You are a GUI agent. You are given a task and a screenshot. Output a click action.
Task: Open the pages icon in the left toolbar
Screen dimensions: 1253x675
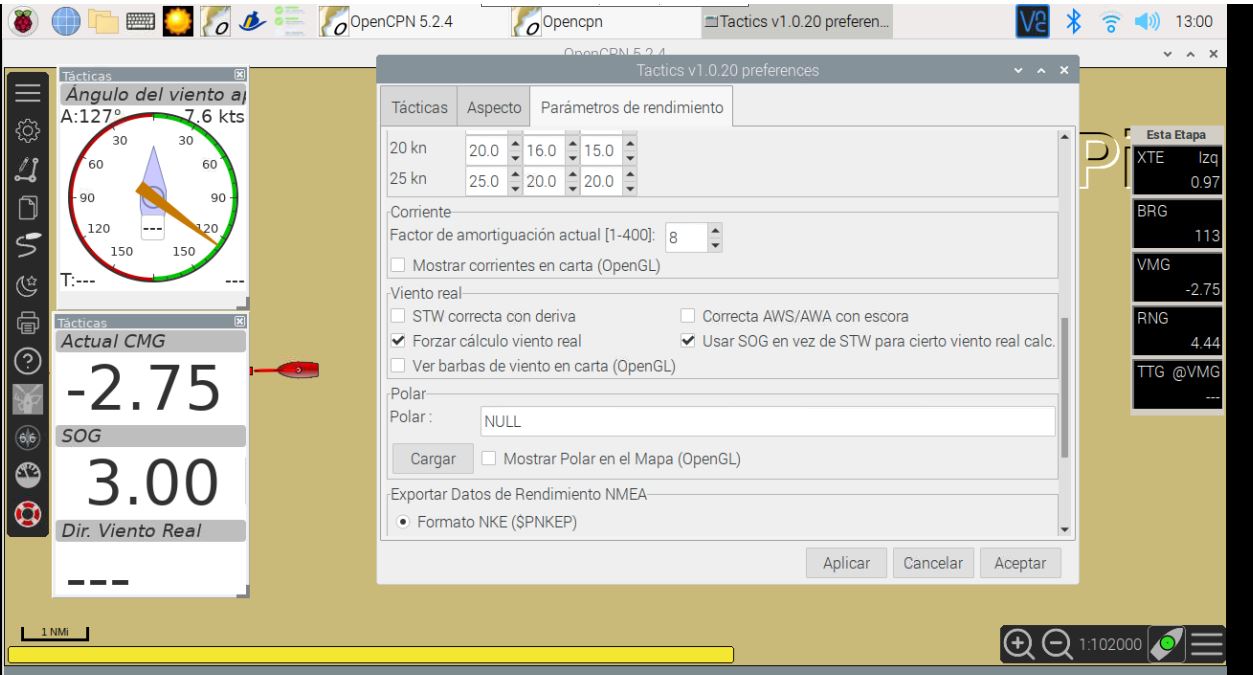(x=27, y=207)
